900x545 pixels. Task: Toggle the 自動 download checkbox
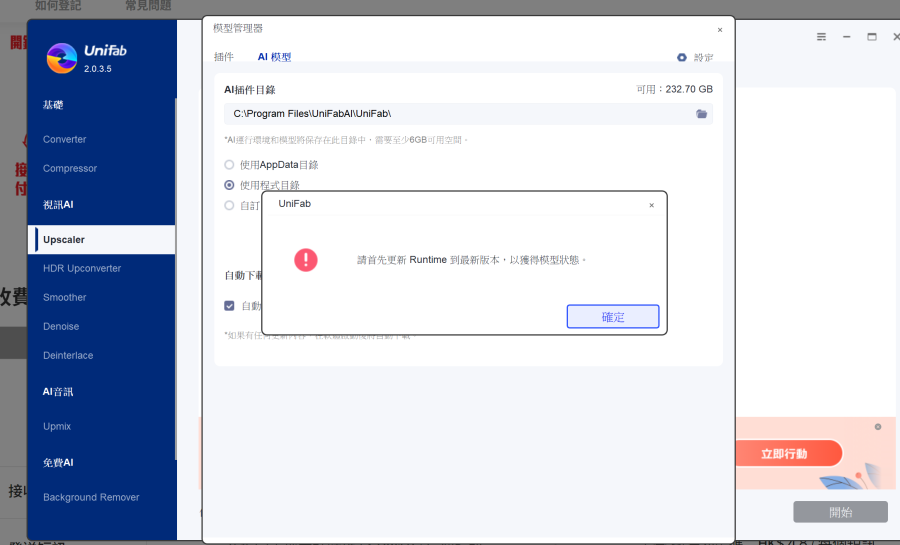click(229, 306)
